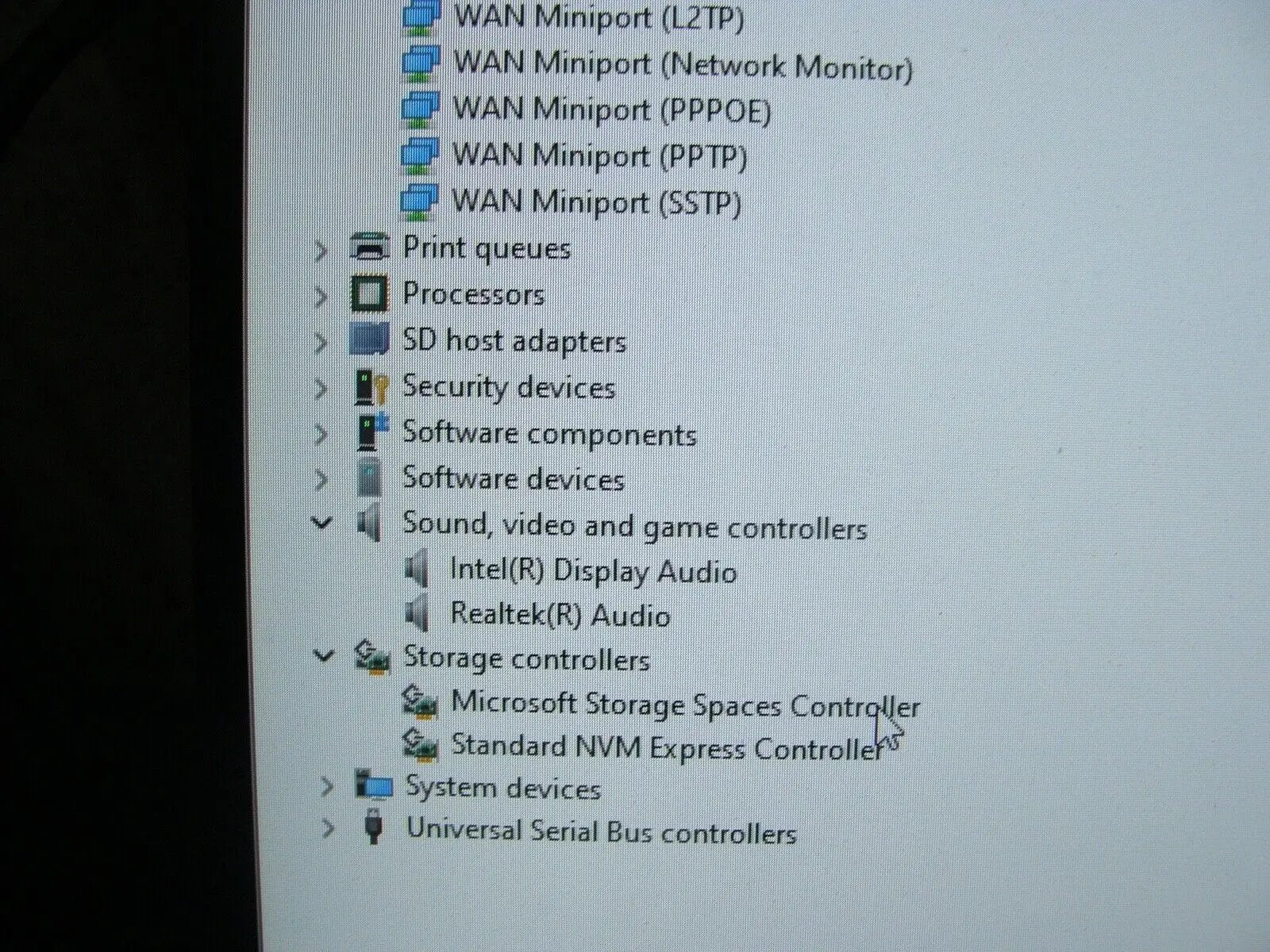Expand the Software devices category

click(x=321, y=480)
